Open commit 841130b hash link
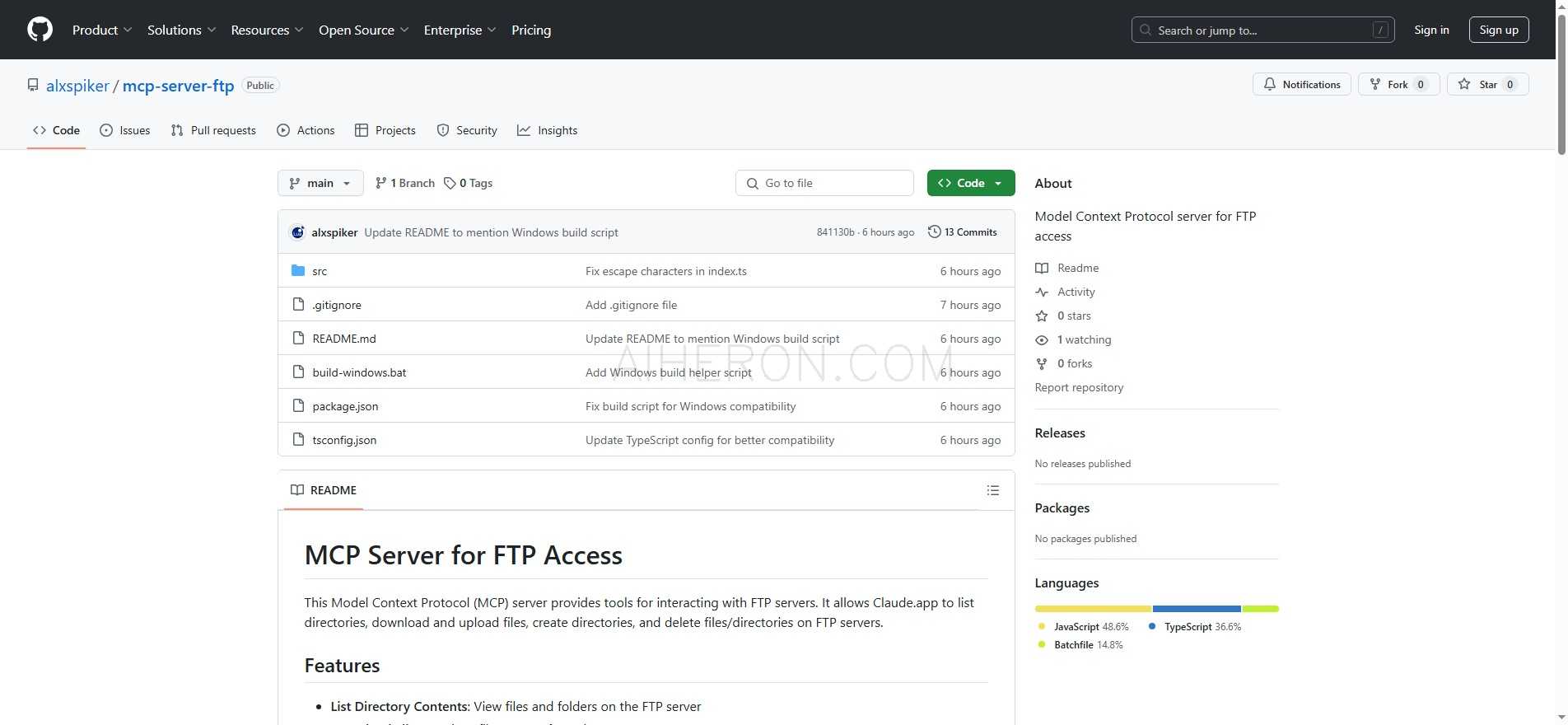 [x=835, y=232]
